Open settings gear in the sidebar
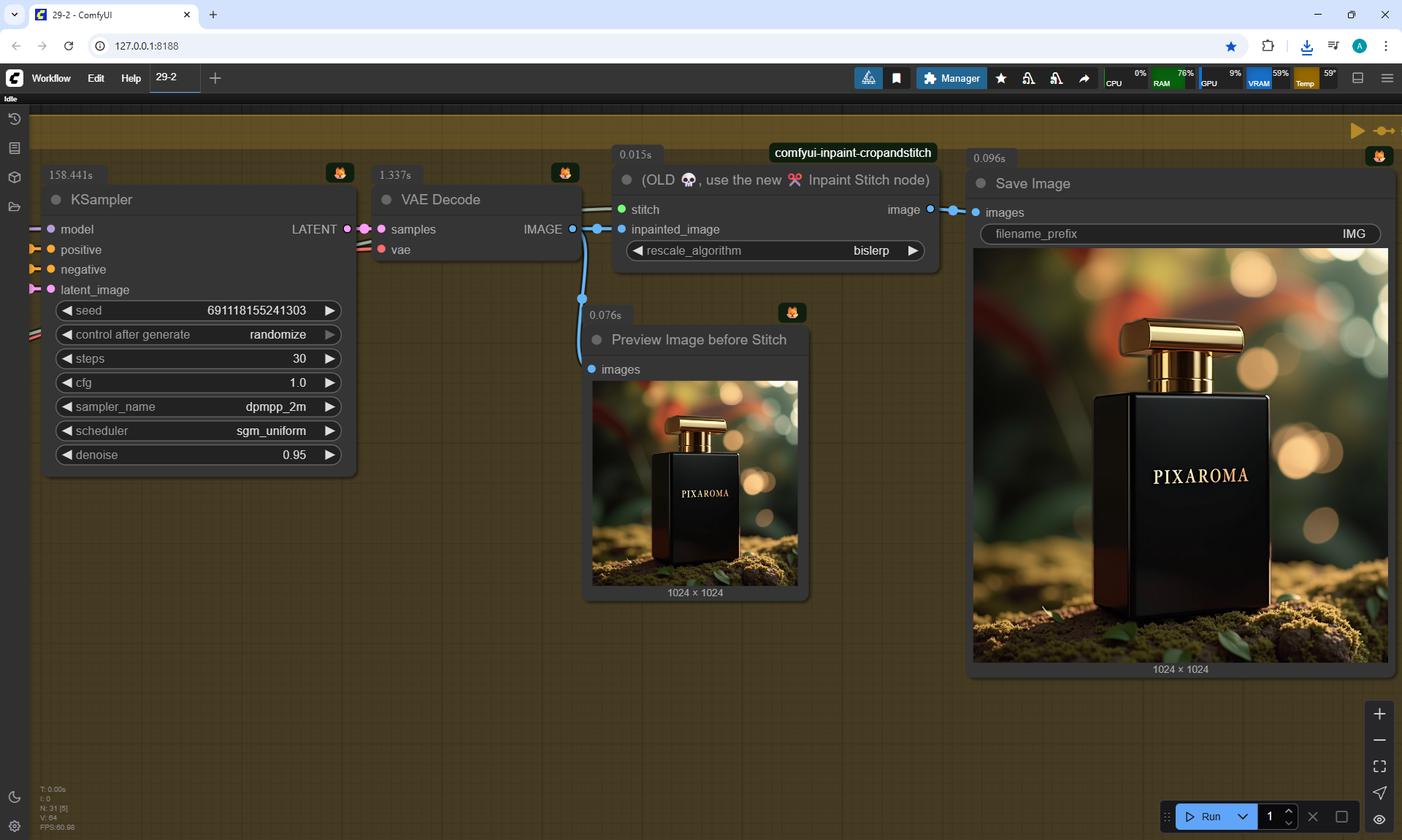The height and width of the screenshot is (840, 1402). pos(14,826)
